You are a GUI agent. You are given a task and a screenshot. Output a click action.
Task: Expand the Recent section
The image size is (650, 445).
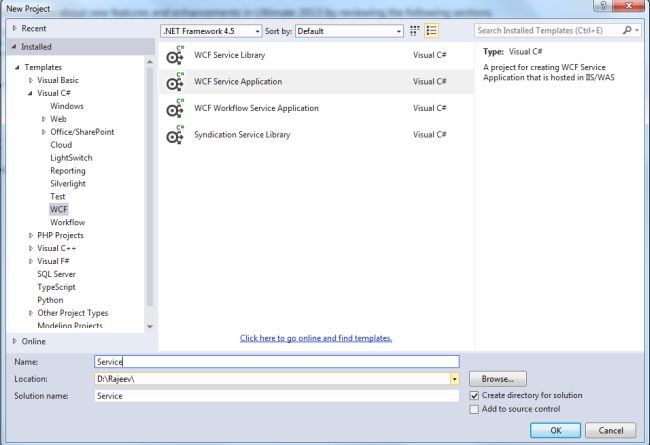click(15, 28)
